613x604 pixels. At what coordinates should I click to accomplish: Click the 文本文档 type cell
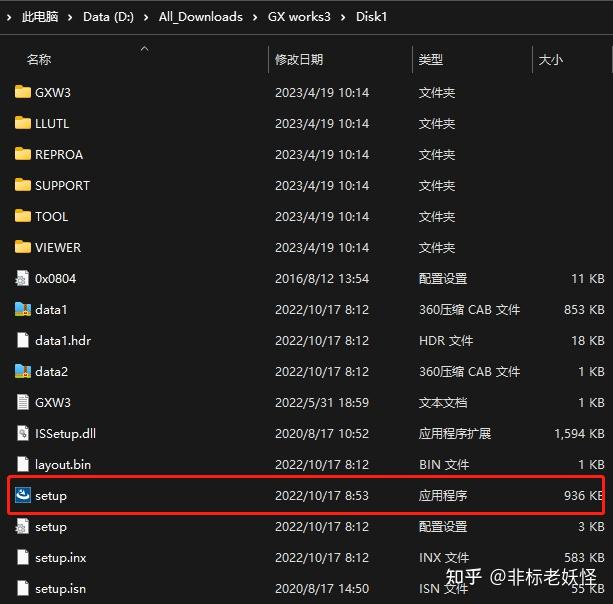point(443,402)
